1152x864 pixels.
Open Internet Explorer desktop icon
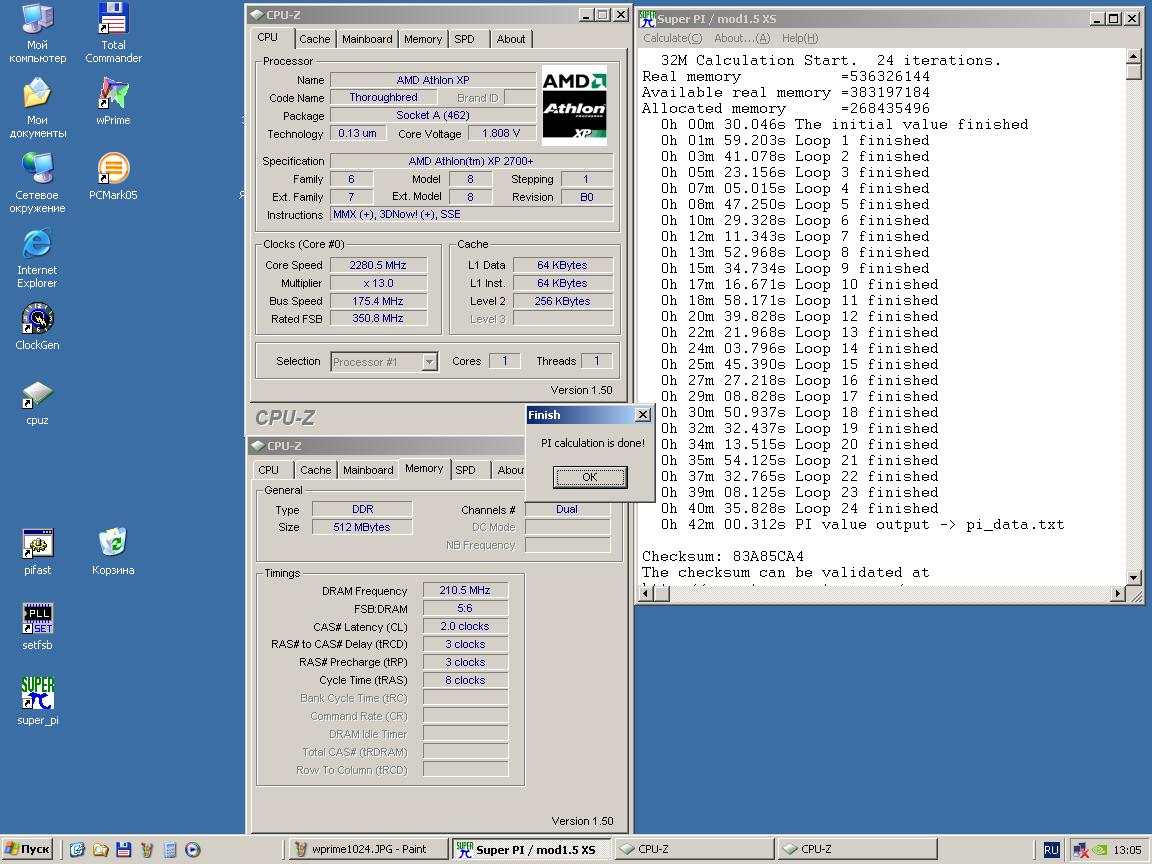37,259
